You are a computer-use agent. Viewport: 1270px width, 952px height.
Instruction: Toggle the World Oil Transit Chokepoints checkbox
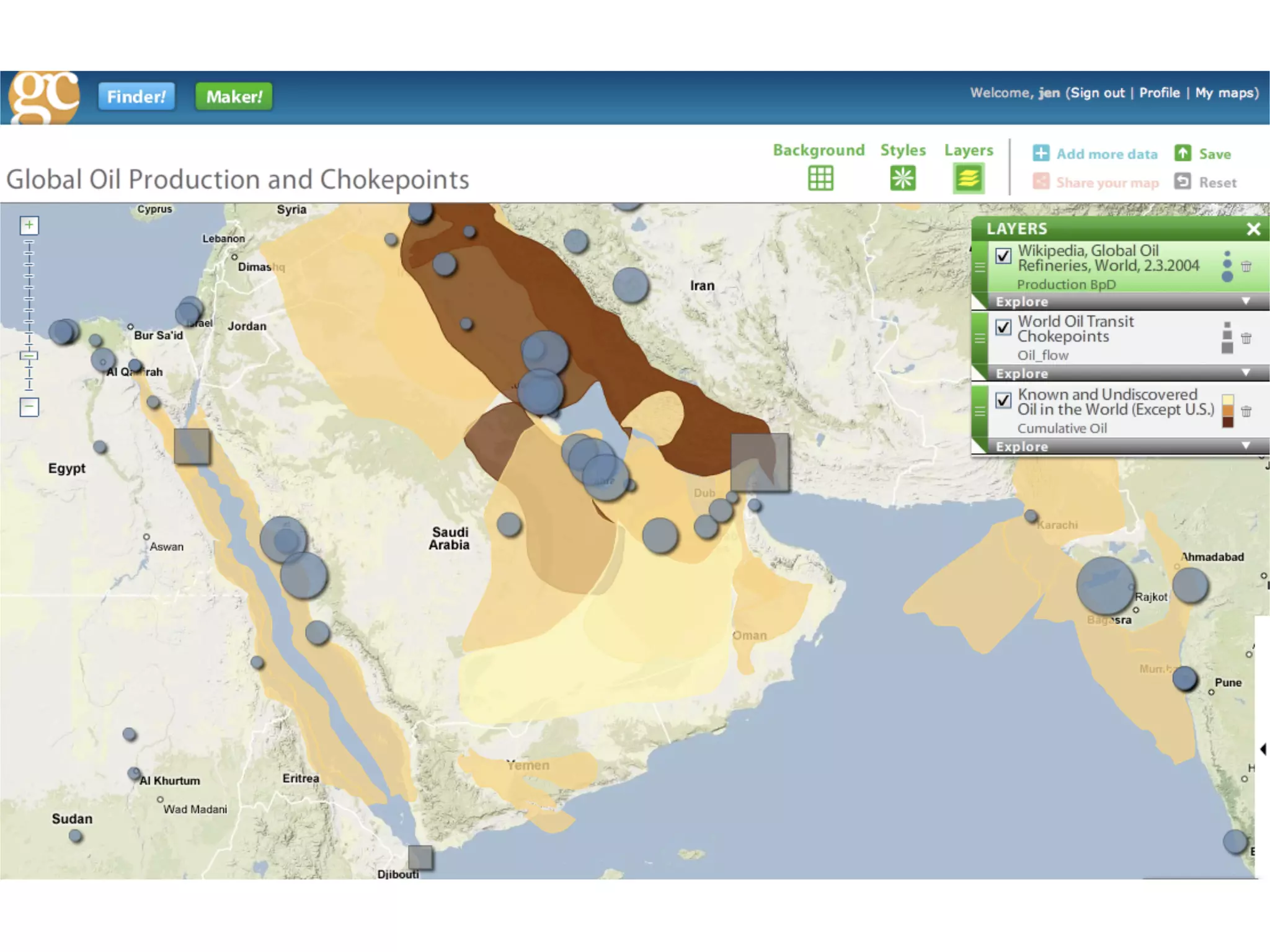(1003, 327)
